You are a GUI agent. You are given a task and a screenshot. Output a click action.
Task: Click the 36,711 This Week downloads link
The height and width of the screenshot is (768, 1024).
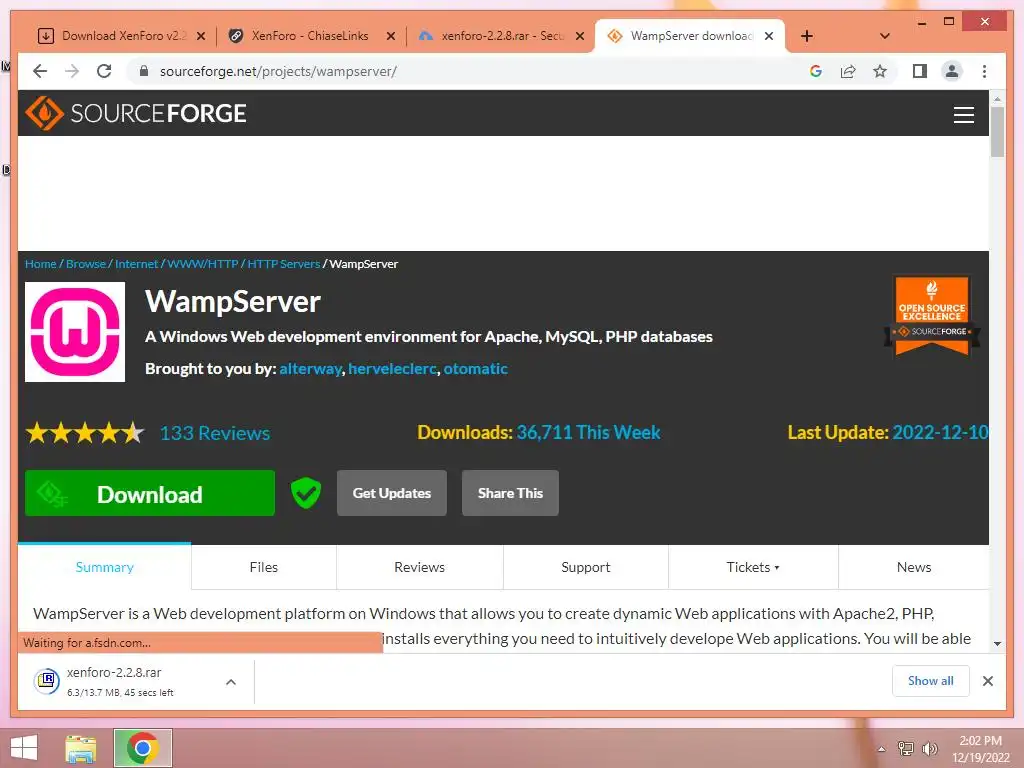[588, 432]
